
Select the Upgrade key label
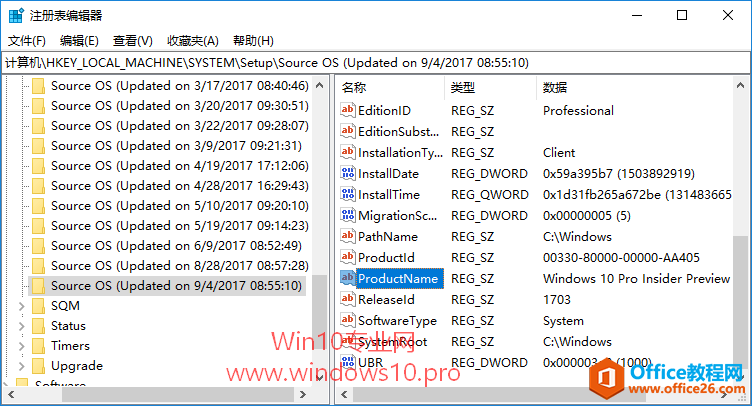click(x=77, y=366)
